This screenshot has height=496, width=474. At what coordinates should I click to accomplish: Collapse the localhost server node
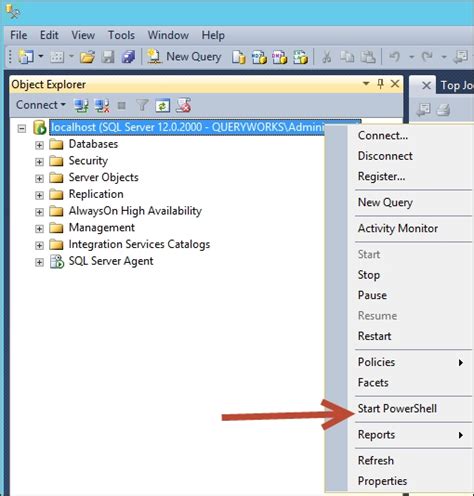pyautogui.click(x=22, y=128)
